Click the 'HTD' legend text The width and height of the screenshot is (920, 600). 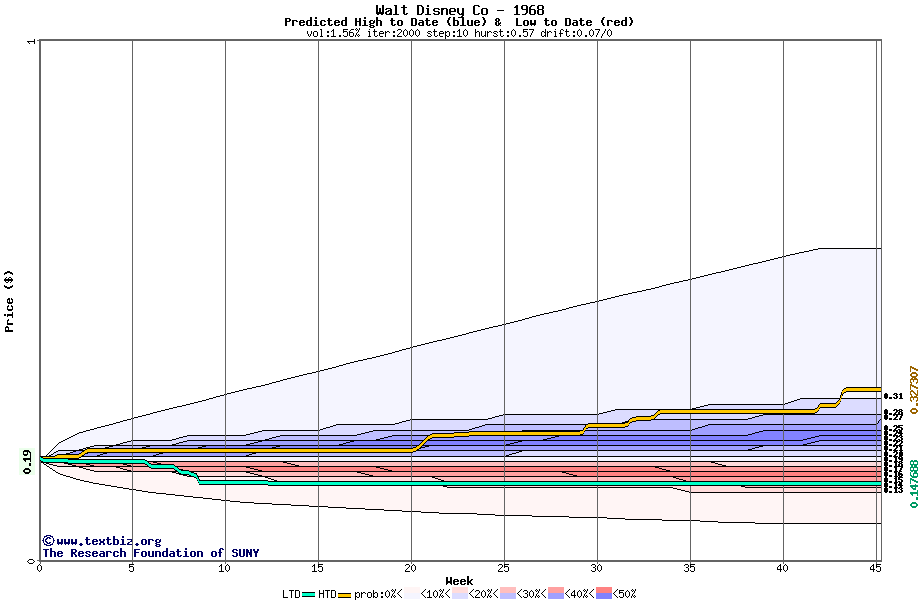(327, 594)
